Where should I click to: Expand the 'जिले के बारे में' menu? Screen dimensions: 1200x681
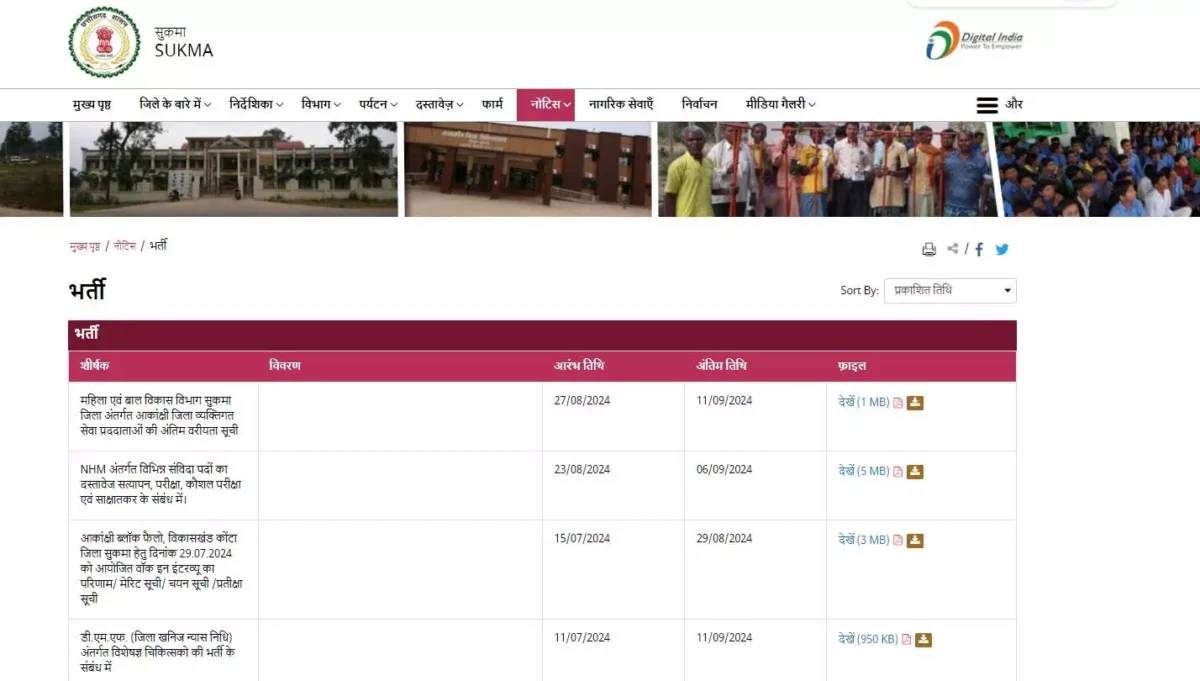point(175,105)
